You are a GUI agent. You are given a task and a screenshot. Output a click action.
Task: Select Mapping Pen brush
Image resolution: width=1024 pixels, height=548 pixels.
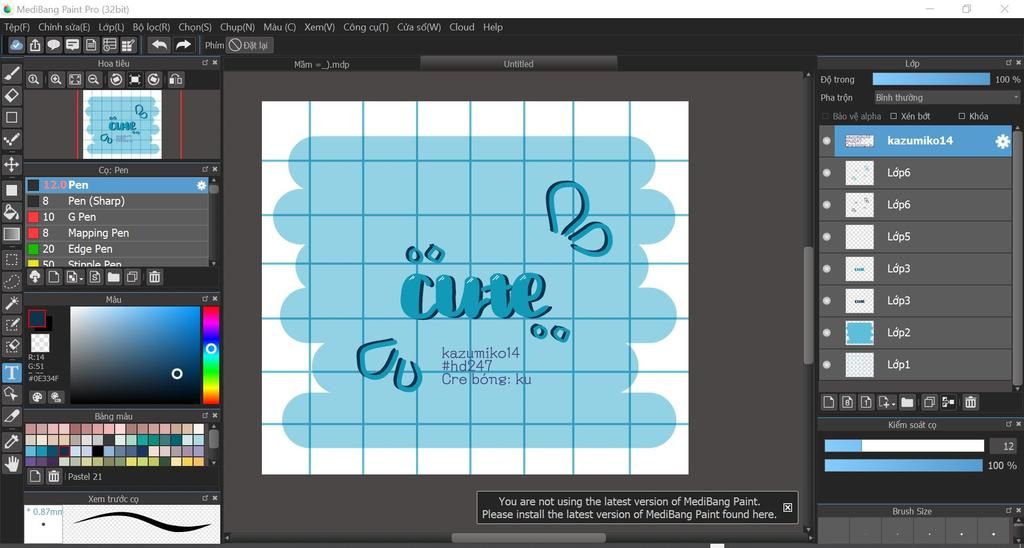pyautogui.click(x=117, y=233)
